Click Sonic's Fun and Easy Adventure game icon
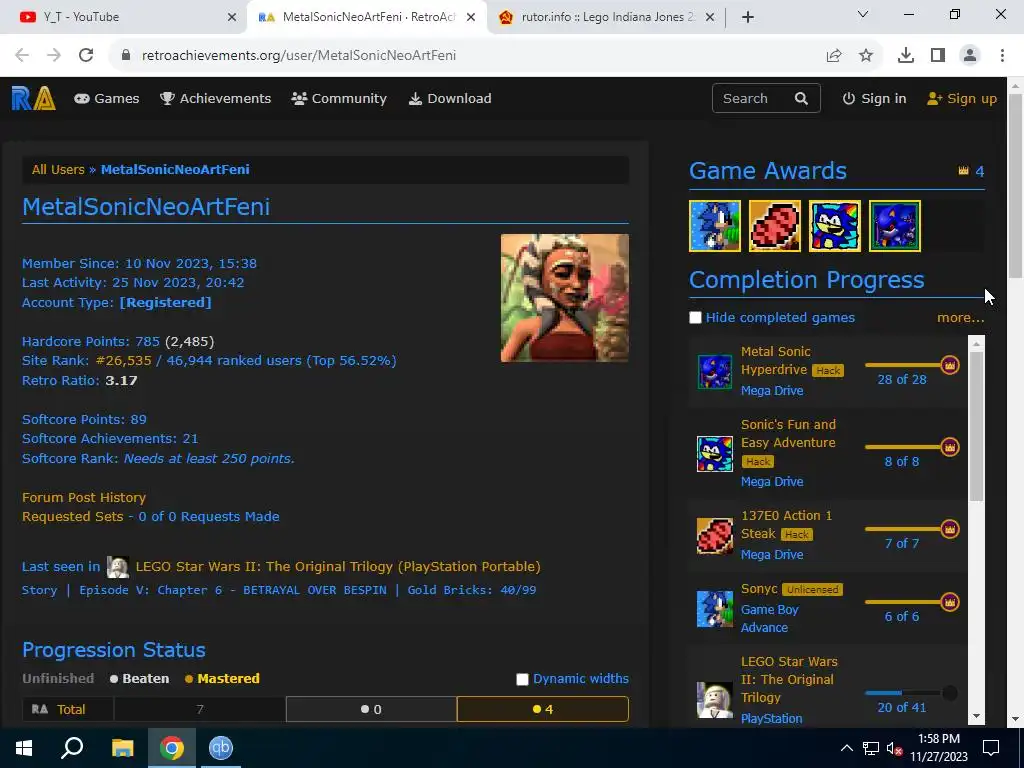1024x768 pixels. click(714, 453)
